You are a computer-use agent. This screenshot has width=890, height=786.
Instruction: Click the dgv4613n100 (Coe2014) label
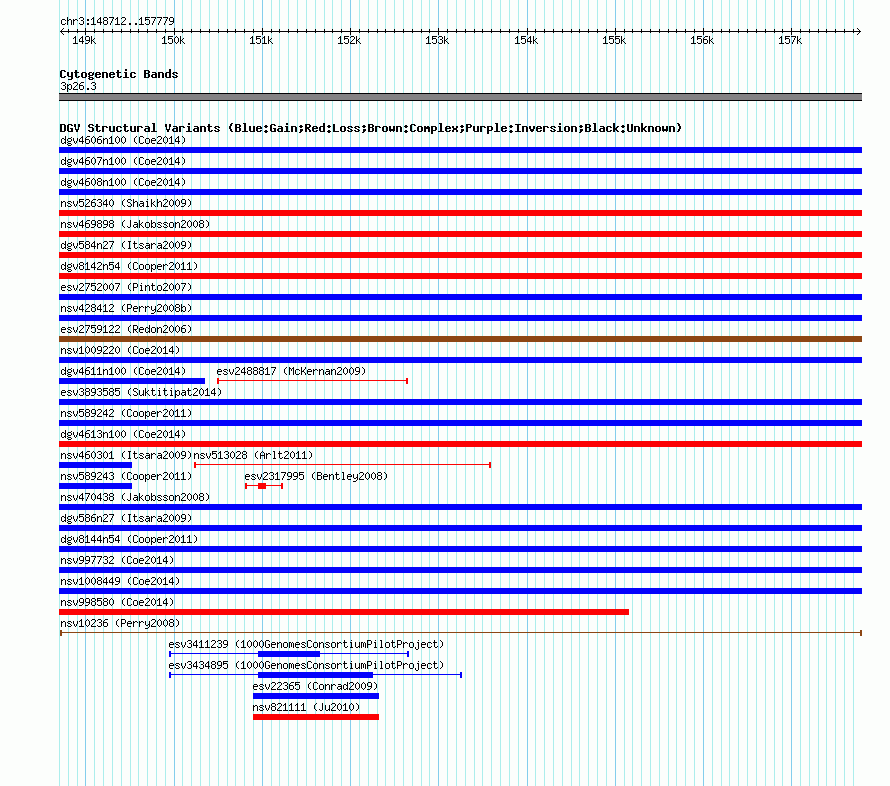(123, 434)
